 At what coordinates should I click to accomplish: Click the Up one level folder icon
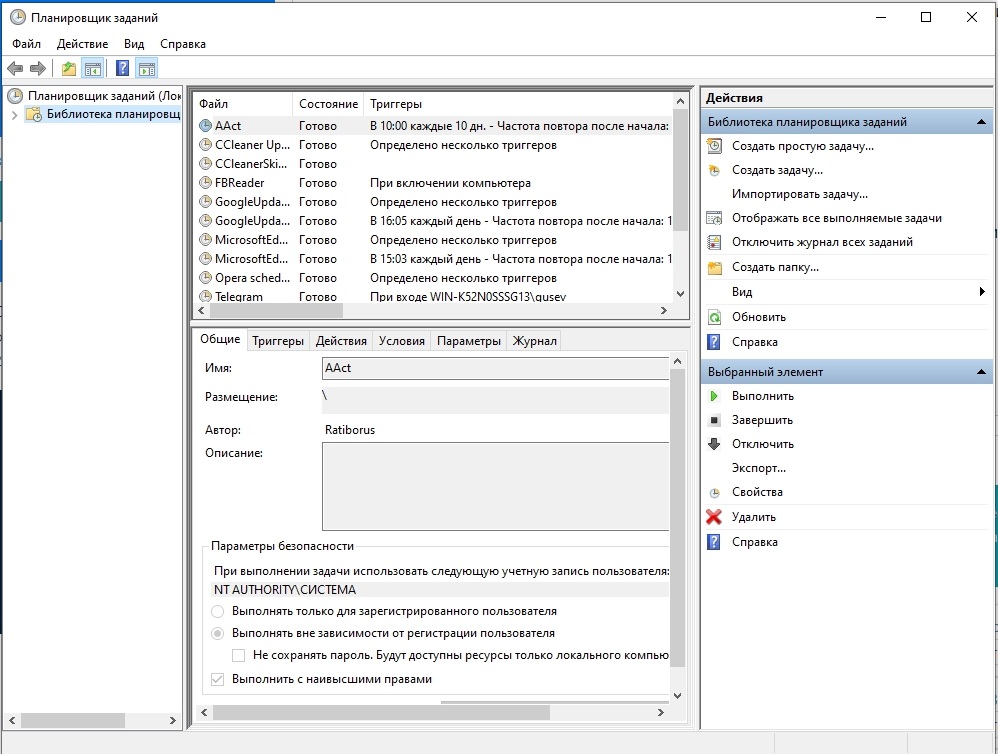coord(69,69)
